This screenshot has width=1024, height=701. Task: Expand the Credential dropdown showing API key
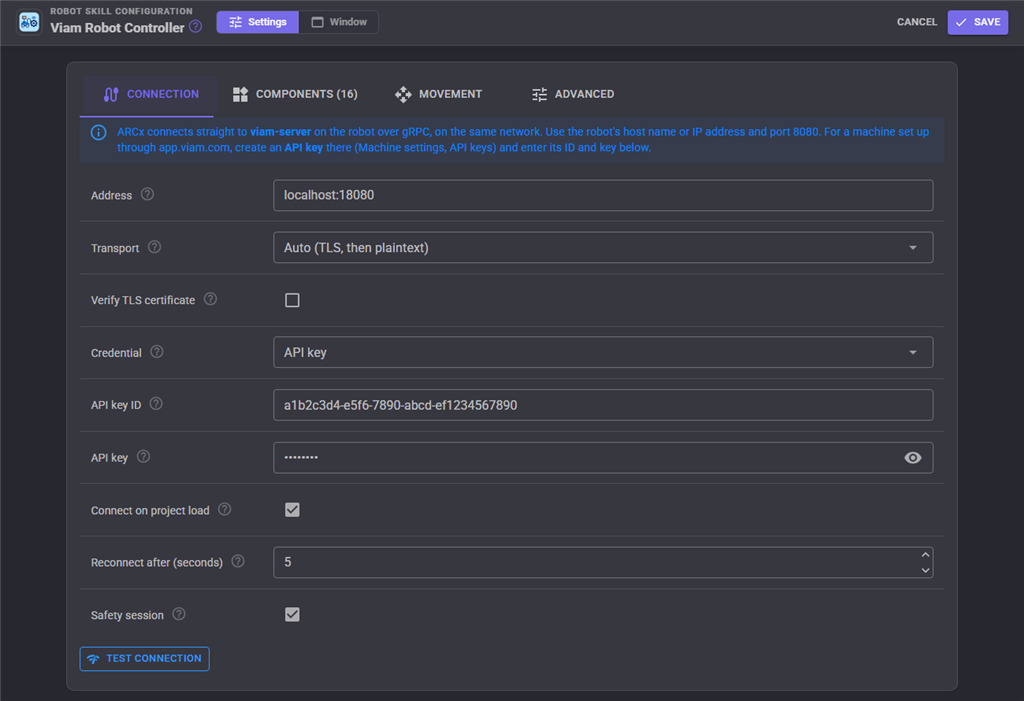[603, 352]
